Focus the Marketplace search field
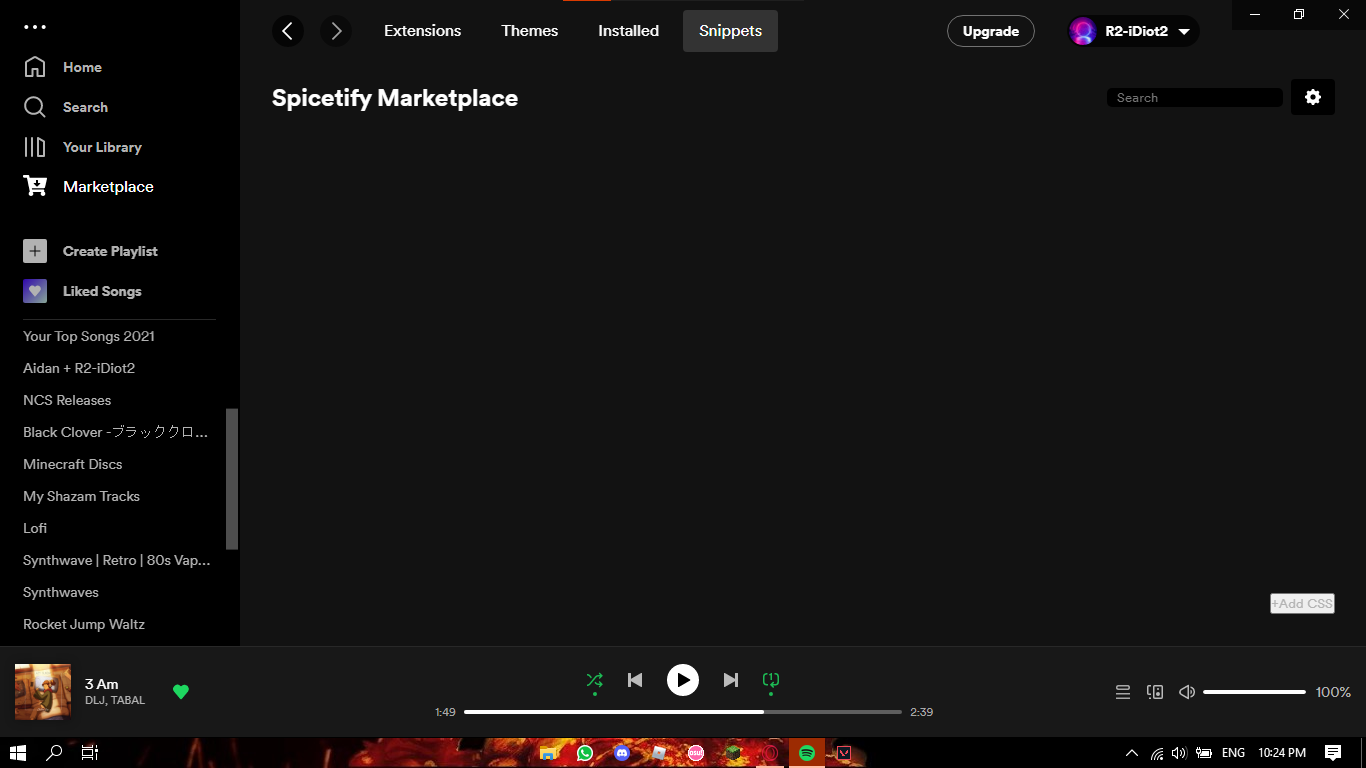The width and height of the screenshot is (1366, 768). click(x=1195, y=97)
